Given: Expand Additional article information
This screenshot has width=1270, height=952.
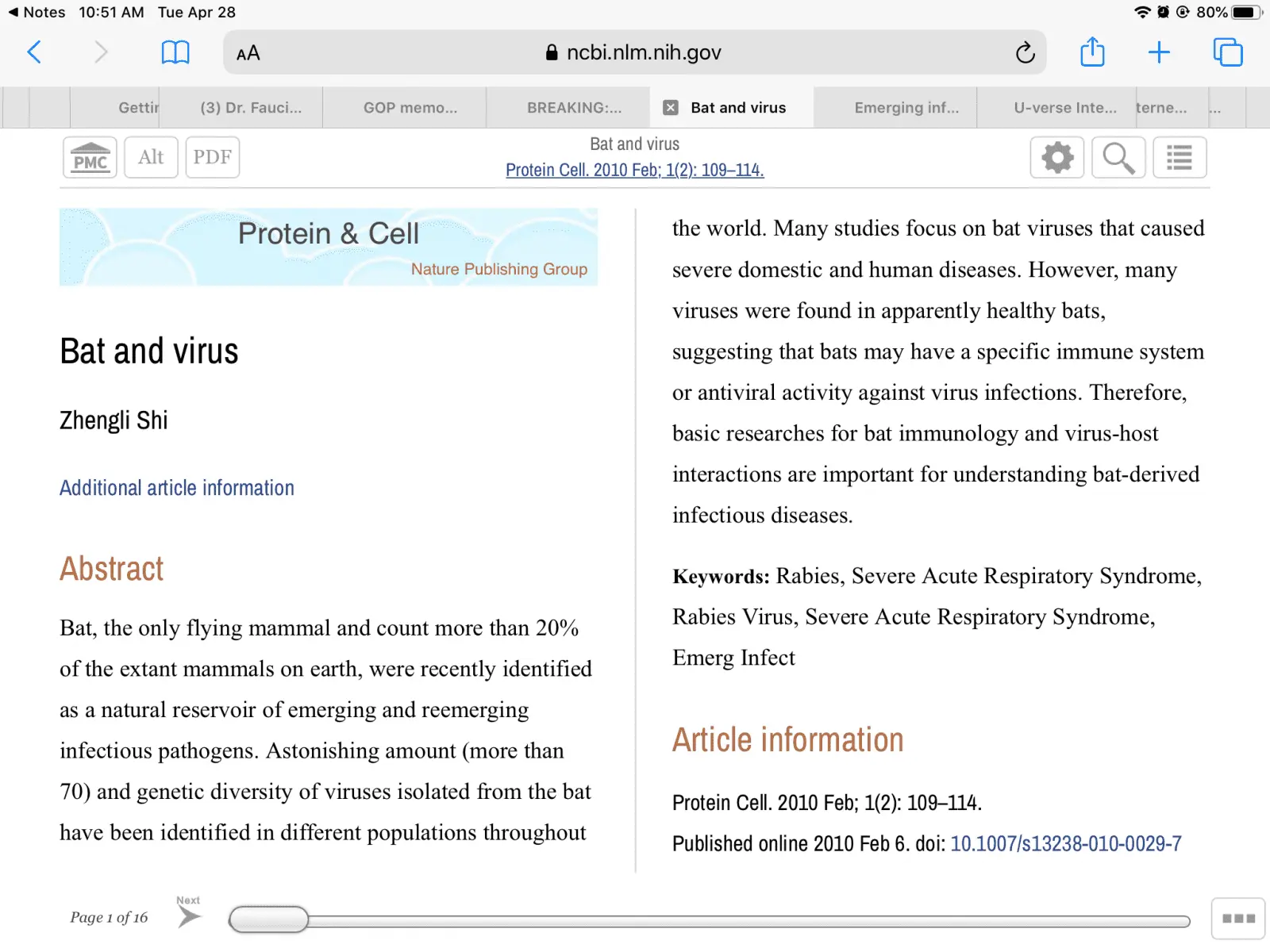Looking at the screenshot, I should click(177, 488).
